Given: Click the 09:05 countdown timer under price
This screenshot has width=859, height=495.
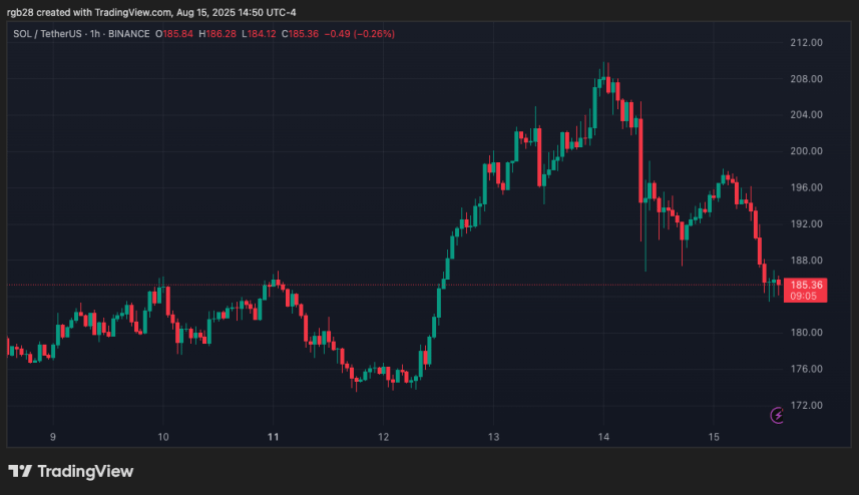Looking at the screenshot, I should pyautogui.click(x=805, y=297).
